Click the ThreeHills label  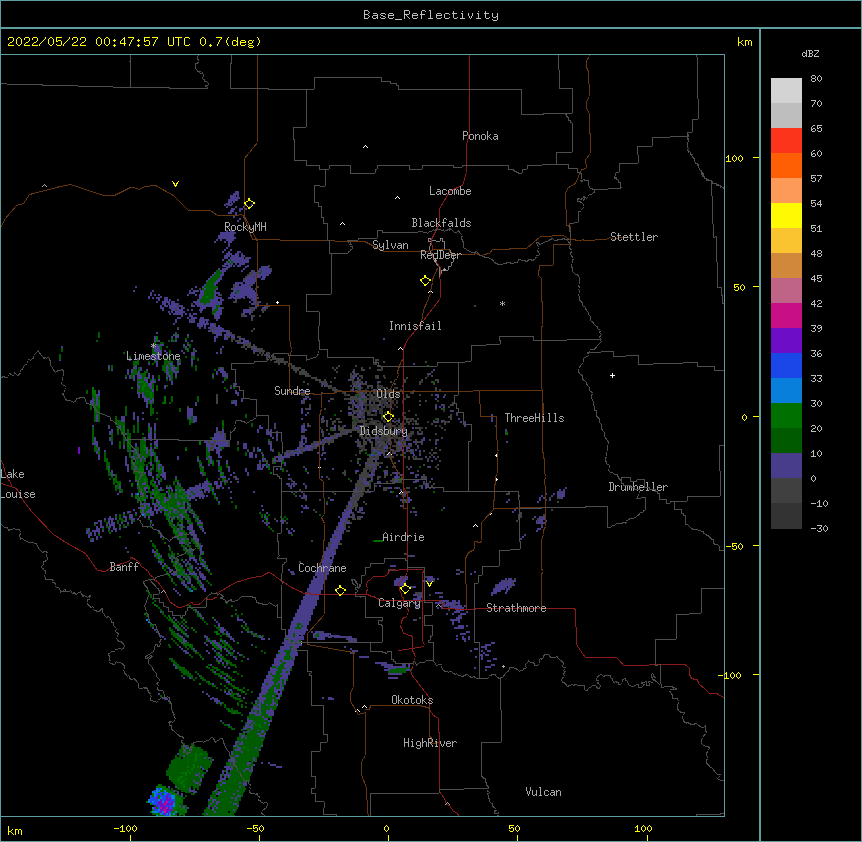(534, 418)
